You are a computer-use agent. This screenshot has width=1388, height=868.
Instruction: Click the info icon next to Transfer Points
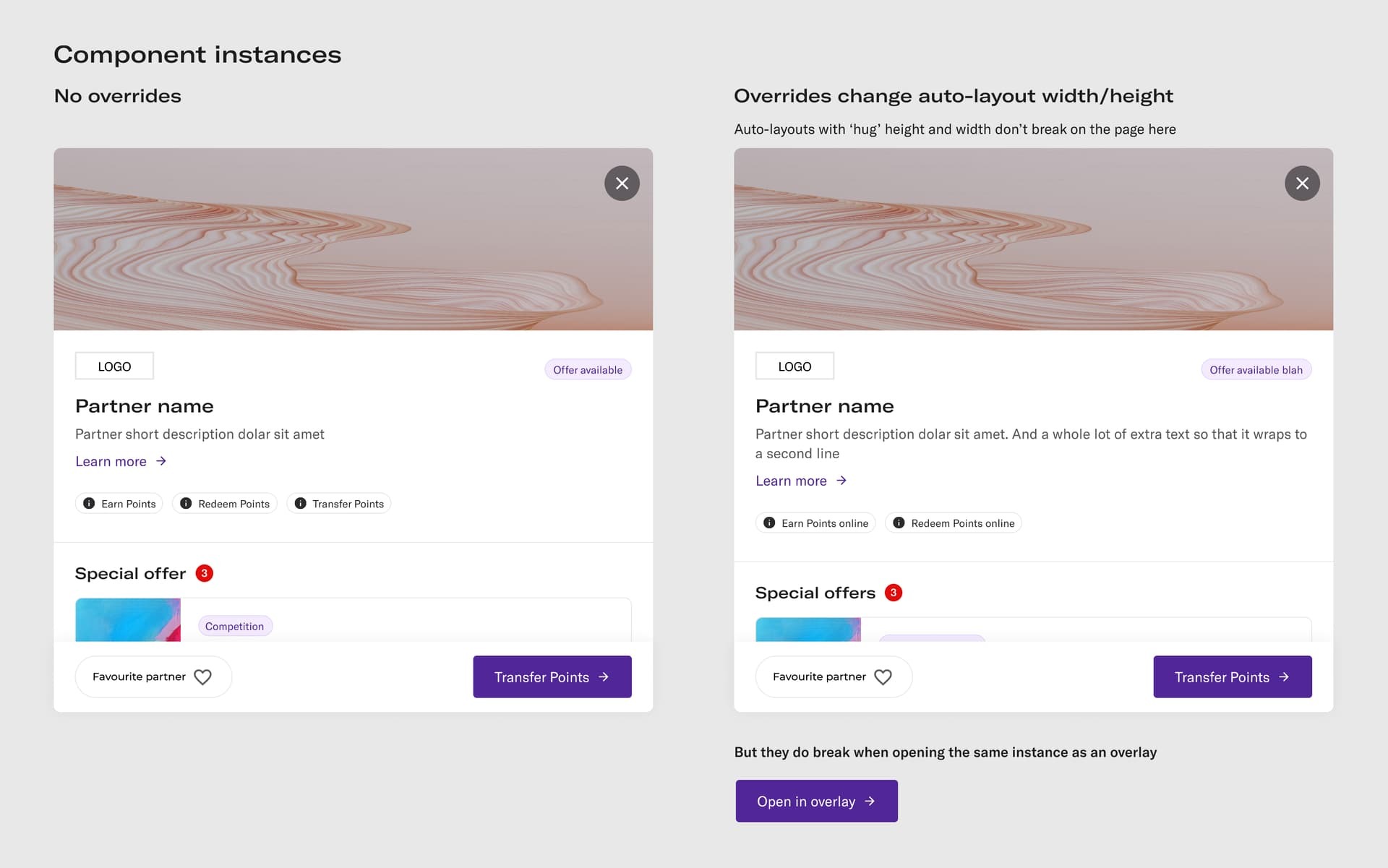299,503
